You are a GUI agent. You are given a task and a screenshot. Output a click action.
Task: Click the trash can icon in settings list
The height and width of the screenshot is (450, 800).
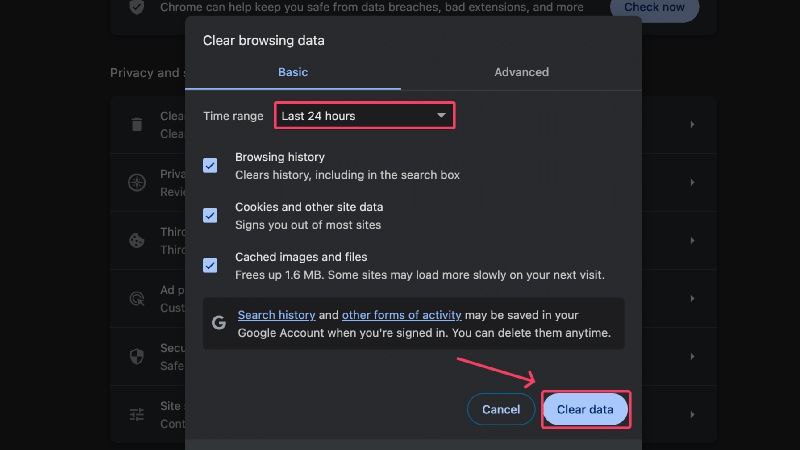137,124
